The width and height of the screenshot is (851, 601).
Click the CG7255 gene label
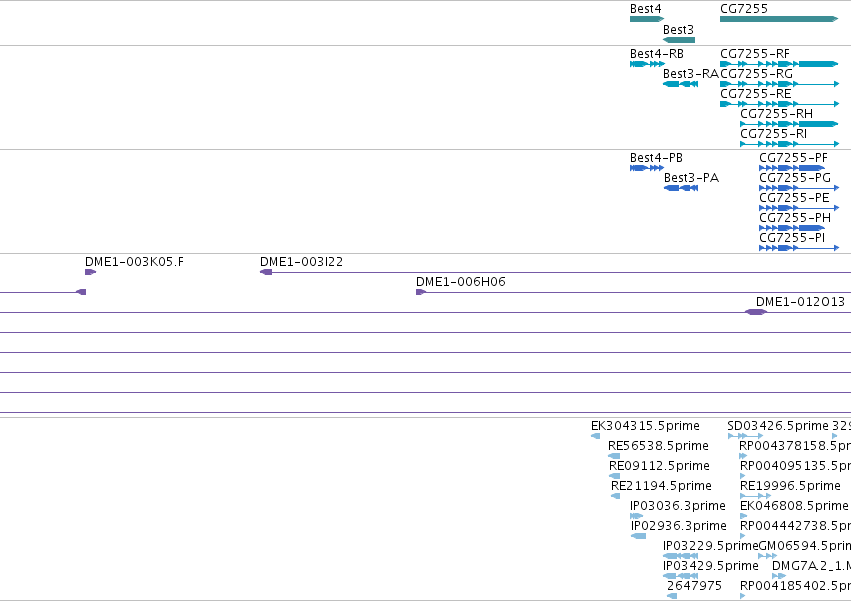pyautogui.click(x=744, y=9)
